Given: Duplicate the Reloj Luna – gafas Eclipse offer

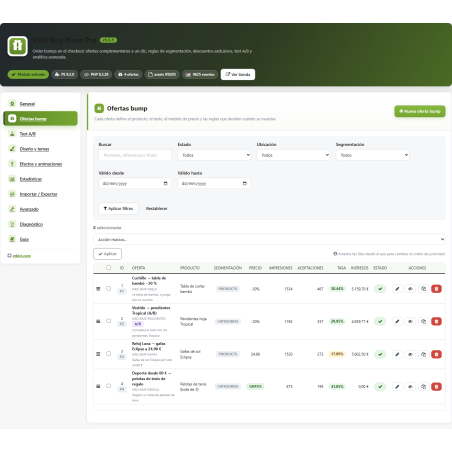Looking at the screenshot, I should point(423,354).
